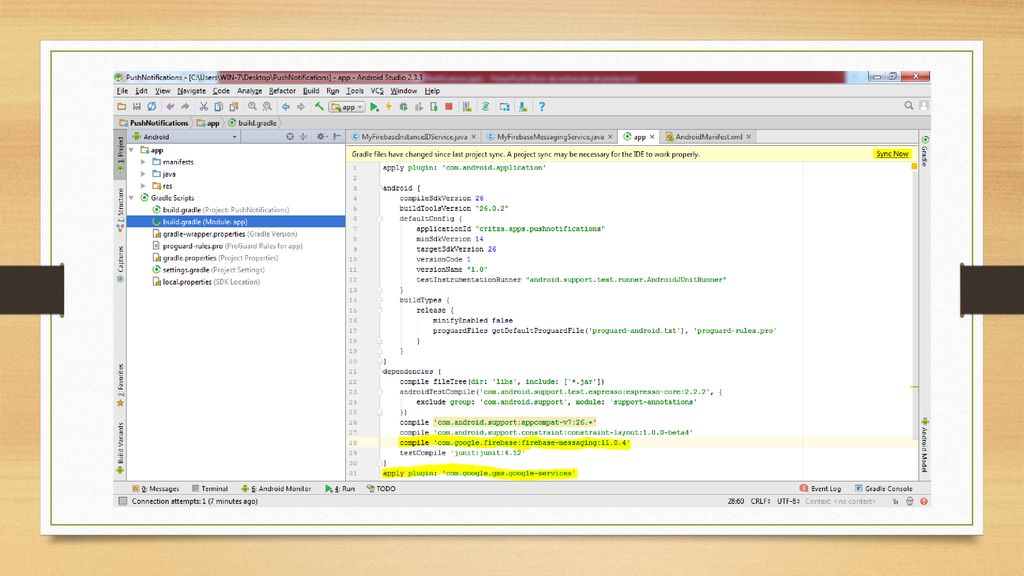Open the app run configuration dropdown
The width and height of the screenshot is (1024, 576).
pos(347,106)
